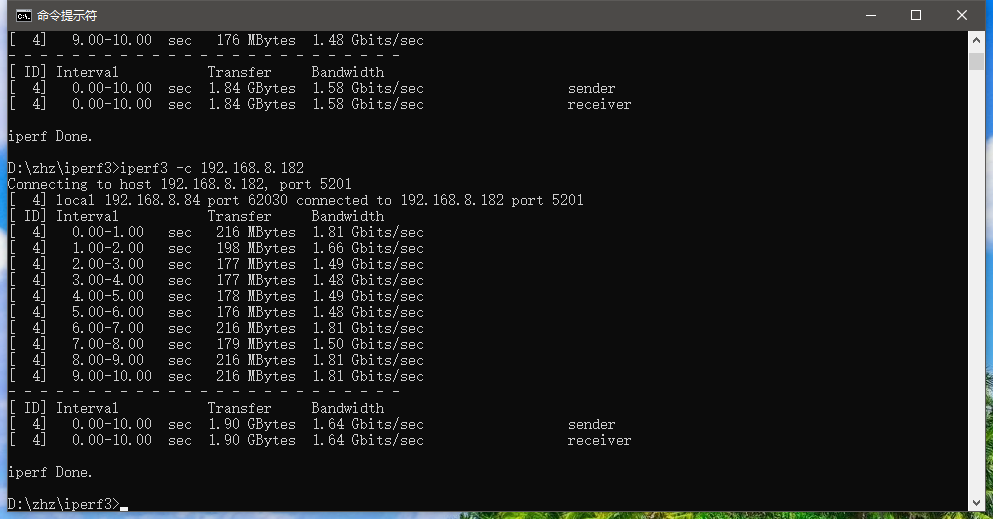
Task: Click the vertical scrollbar thumb
Action: (976, 61)
